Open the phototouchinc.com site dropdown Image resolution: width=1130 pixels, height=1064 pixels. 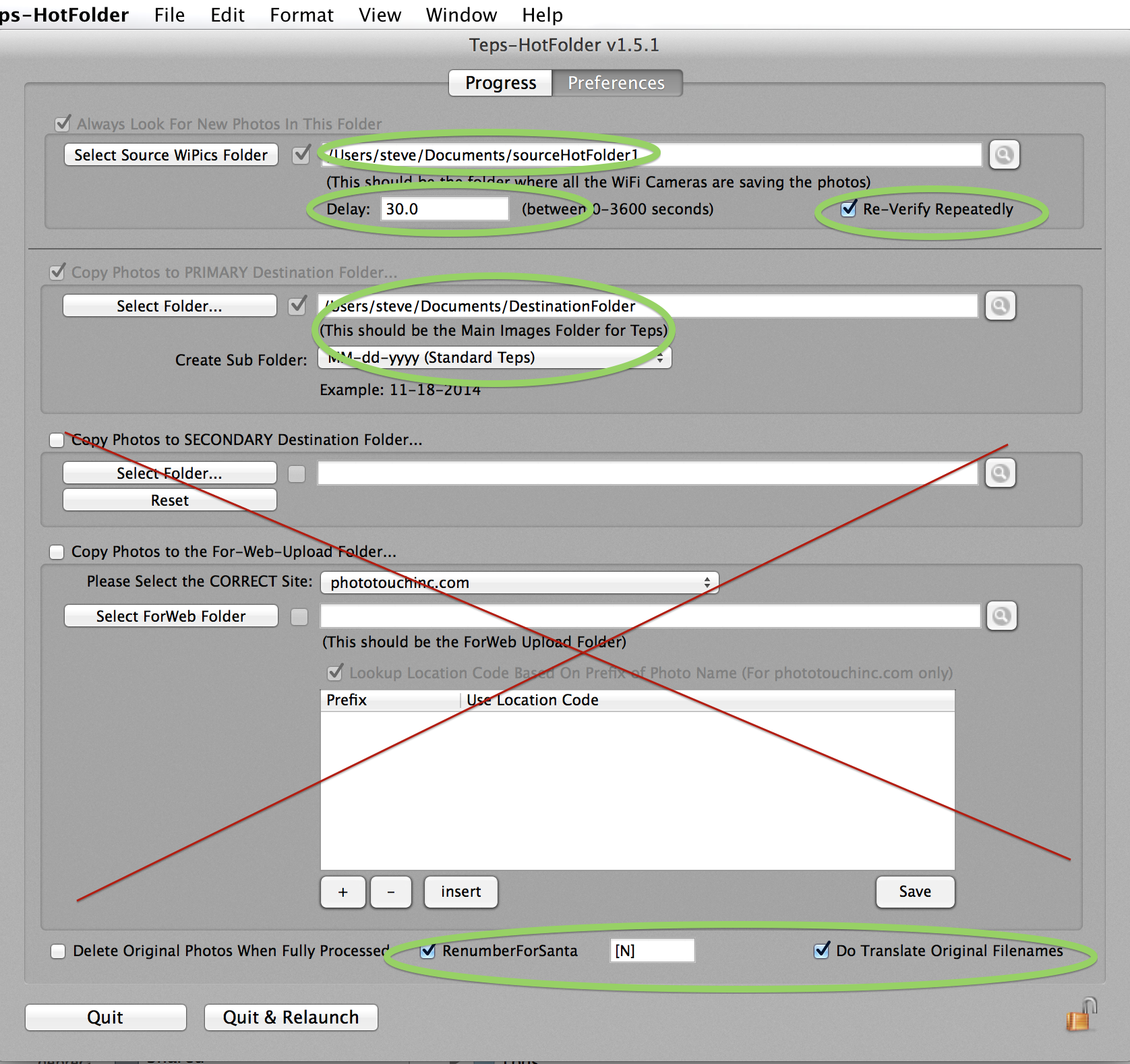coord(520,583)
